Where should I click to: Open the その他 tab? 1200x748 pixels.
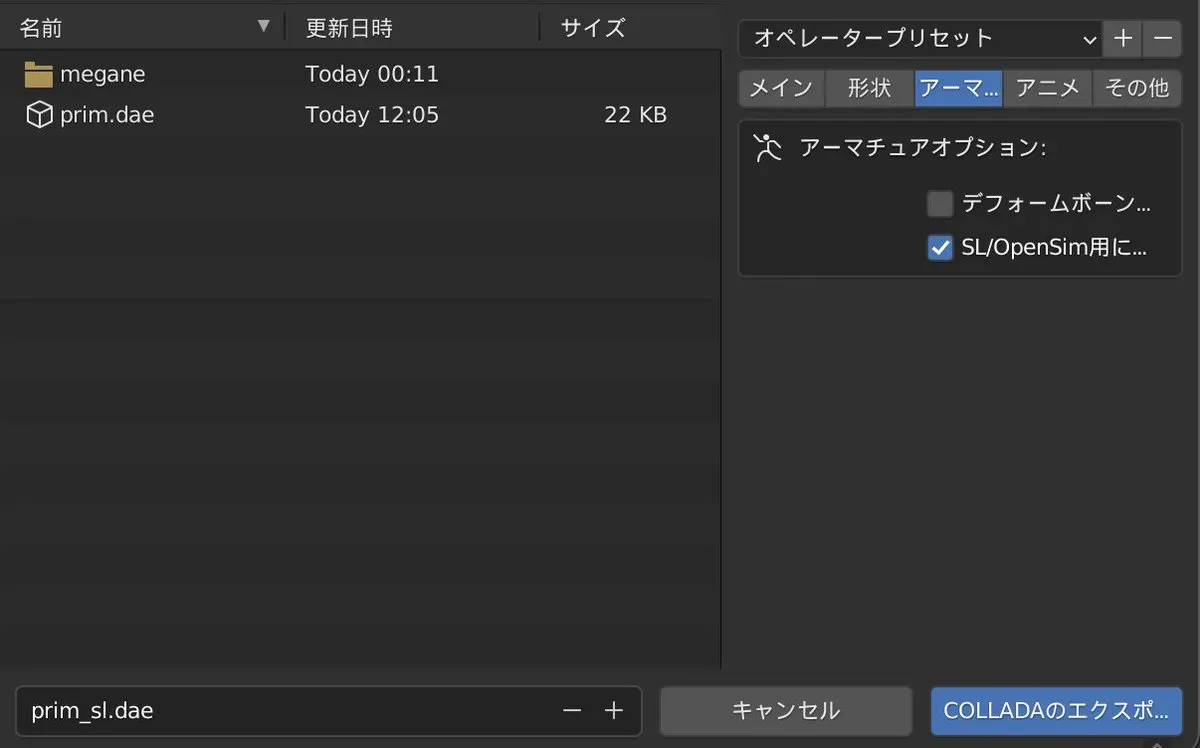[x=1137, y=88]
